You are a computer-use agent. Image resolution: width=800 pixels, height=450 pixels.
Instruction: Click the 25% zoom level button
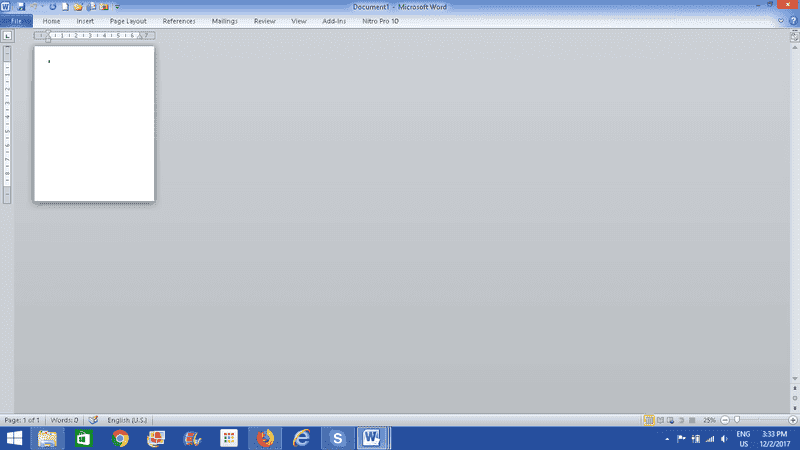tap(709, 420)
